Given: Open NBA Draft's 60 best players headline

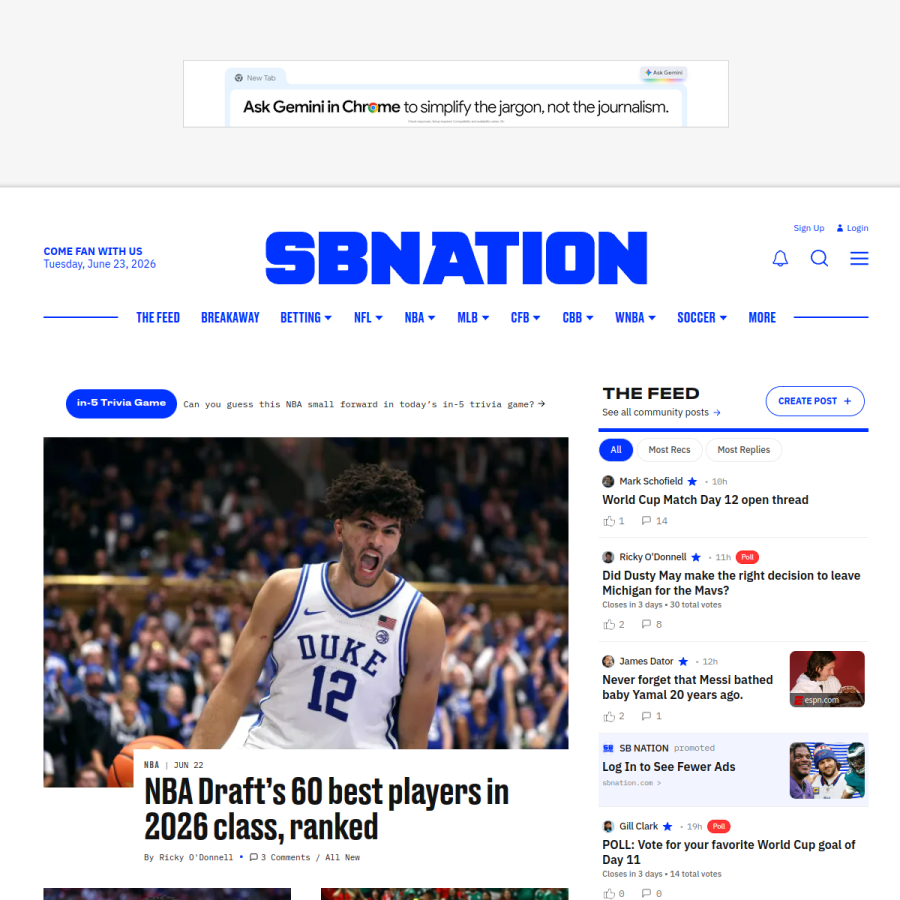Looking at the screenshot, I should [x=327, y=809].
